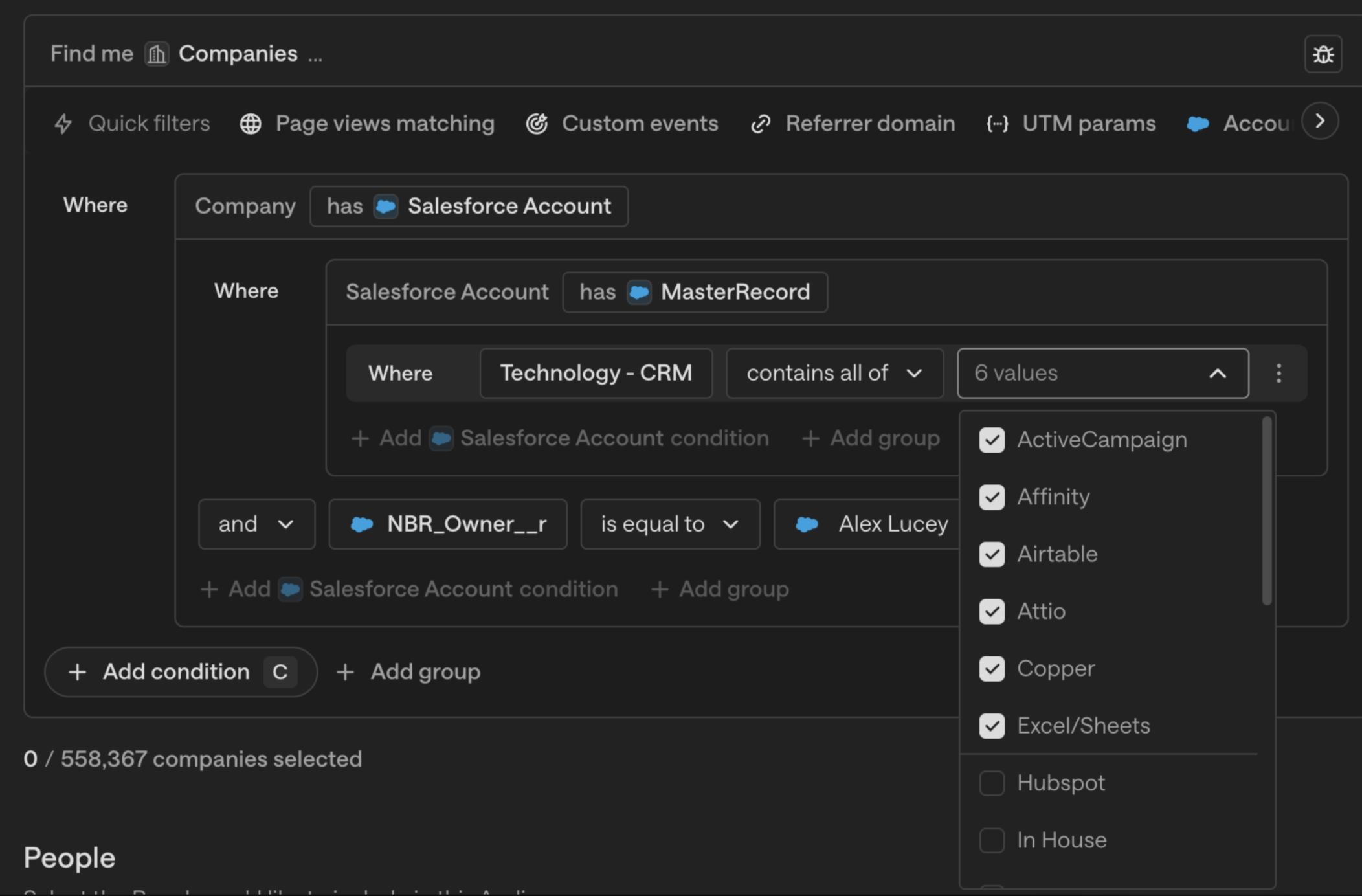The height and width of the screenshot is (896, 1362).
Task: Add group inside the MasterRecord block
Action: [x=871, y=439]
